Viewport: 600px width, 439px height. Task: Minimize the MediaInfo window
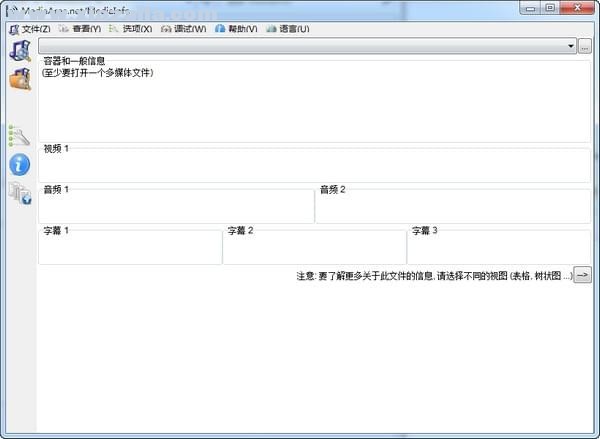(530, 8)
